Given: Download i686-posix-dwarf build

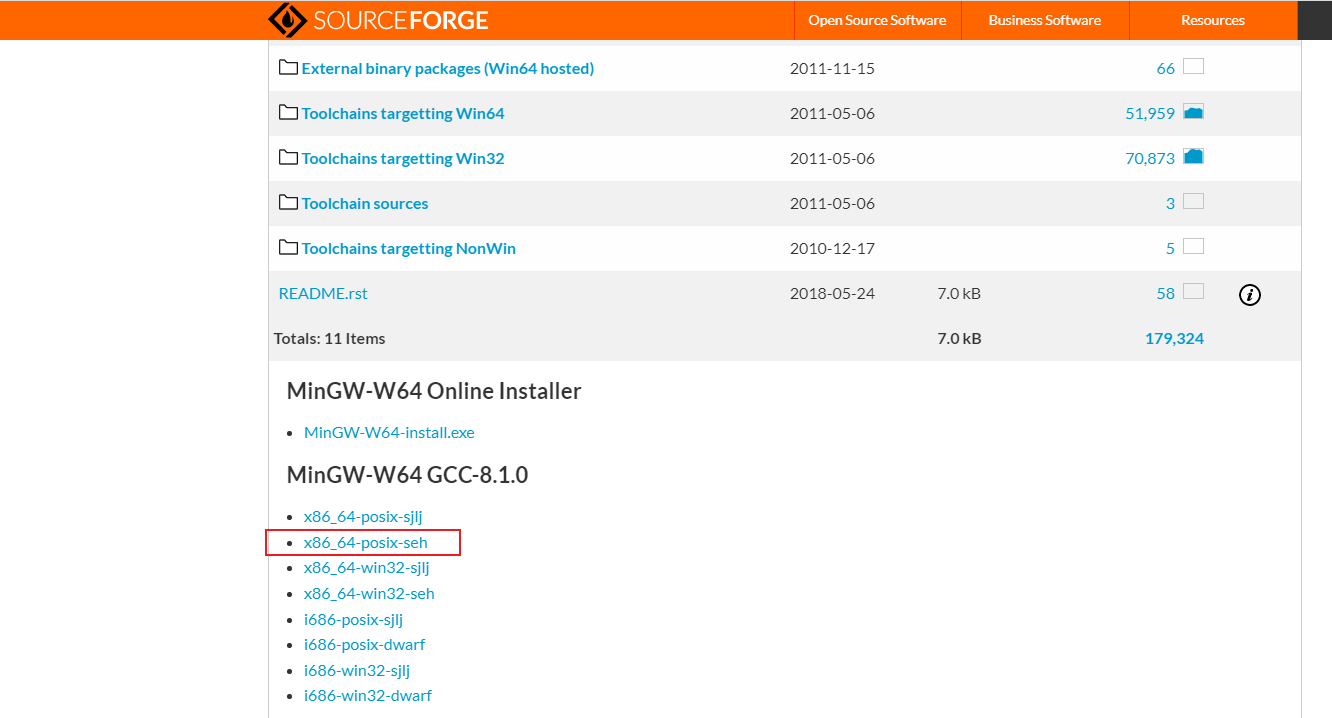Looking at the screenshot, I should [x=365, y=644].
